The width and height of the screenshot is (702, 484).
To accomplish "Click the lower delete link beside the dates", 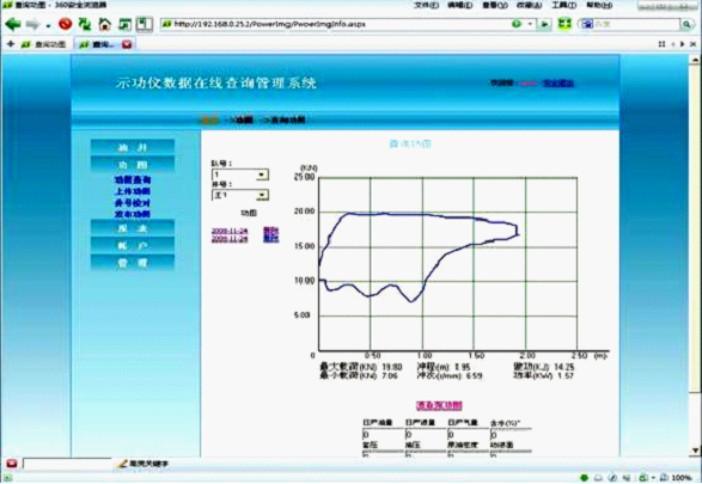I will click(x=271, y=239).
